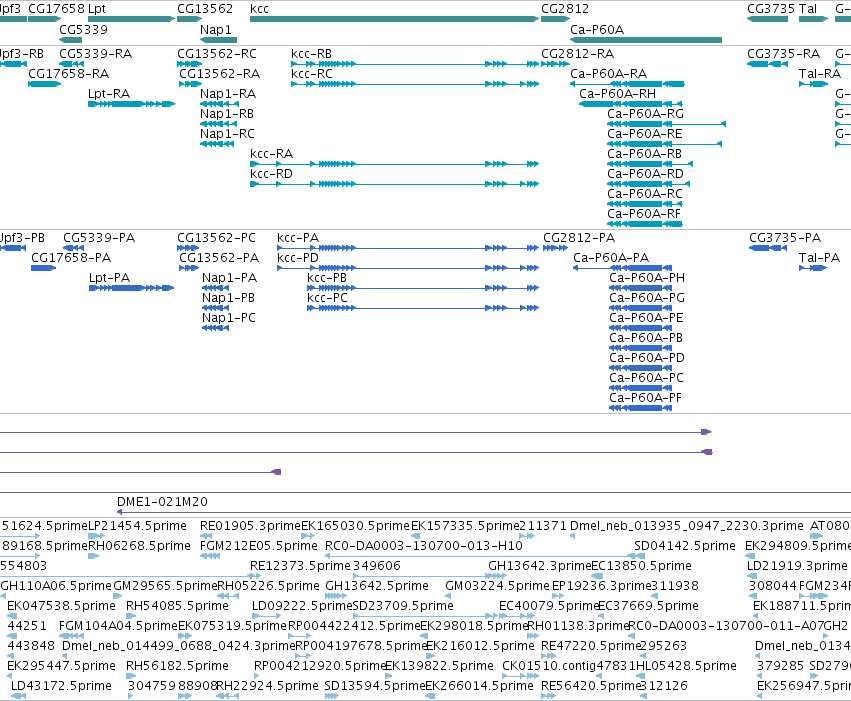This screenshot has height=701, width=851.
Task: Click the CG13562-RC transcript label
Action: click(217, 54)
